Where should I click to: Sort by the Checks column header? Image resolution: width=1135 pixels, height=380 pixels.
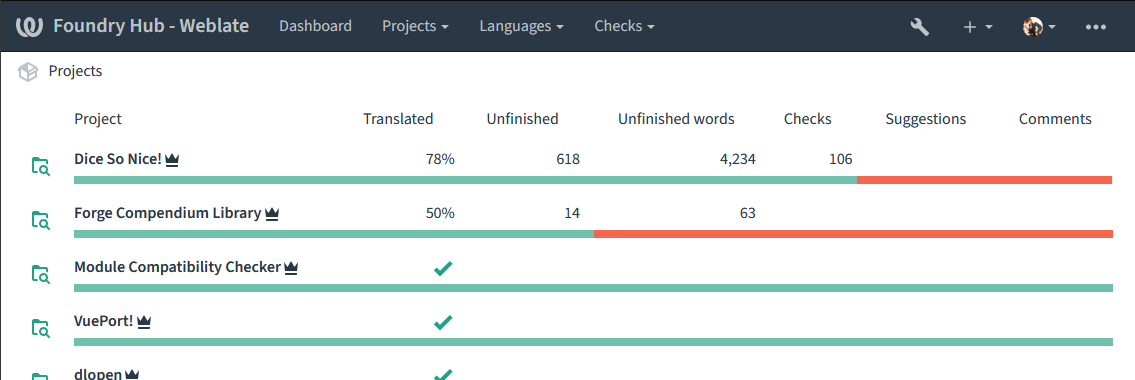pyautogui.click(x=808, y=119)
